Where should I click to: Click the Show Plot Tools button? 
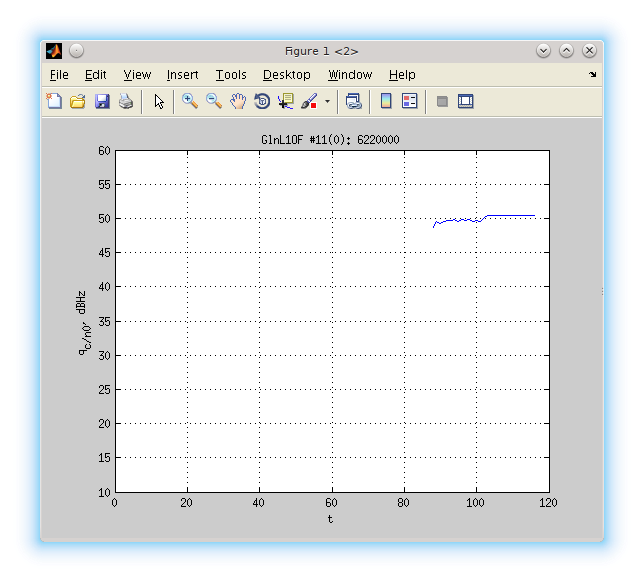click(465, 101)
